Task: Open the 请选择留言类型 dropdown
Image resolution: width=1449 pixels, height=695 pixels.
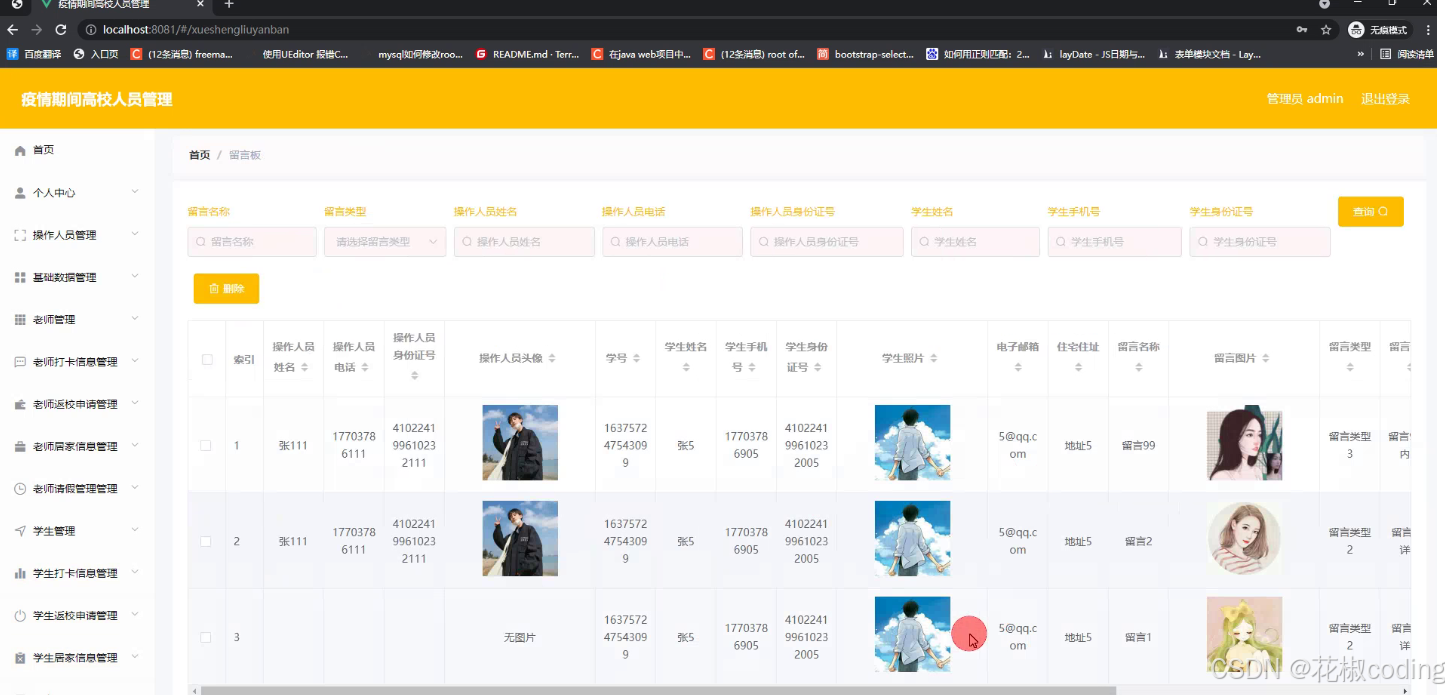Action: coord(384,241)
